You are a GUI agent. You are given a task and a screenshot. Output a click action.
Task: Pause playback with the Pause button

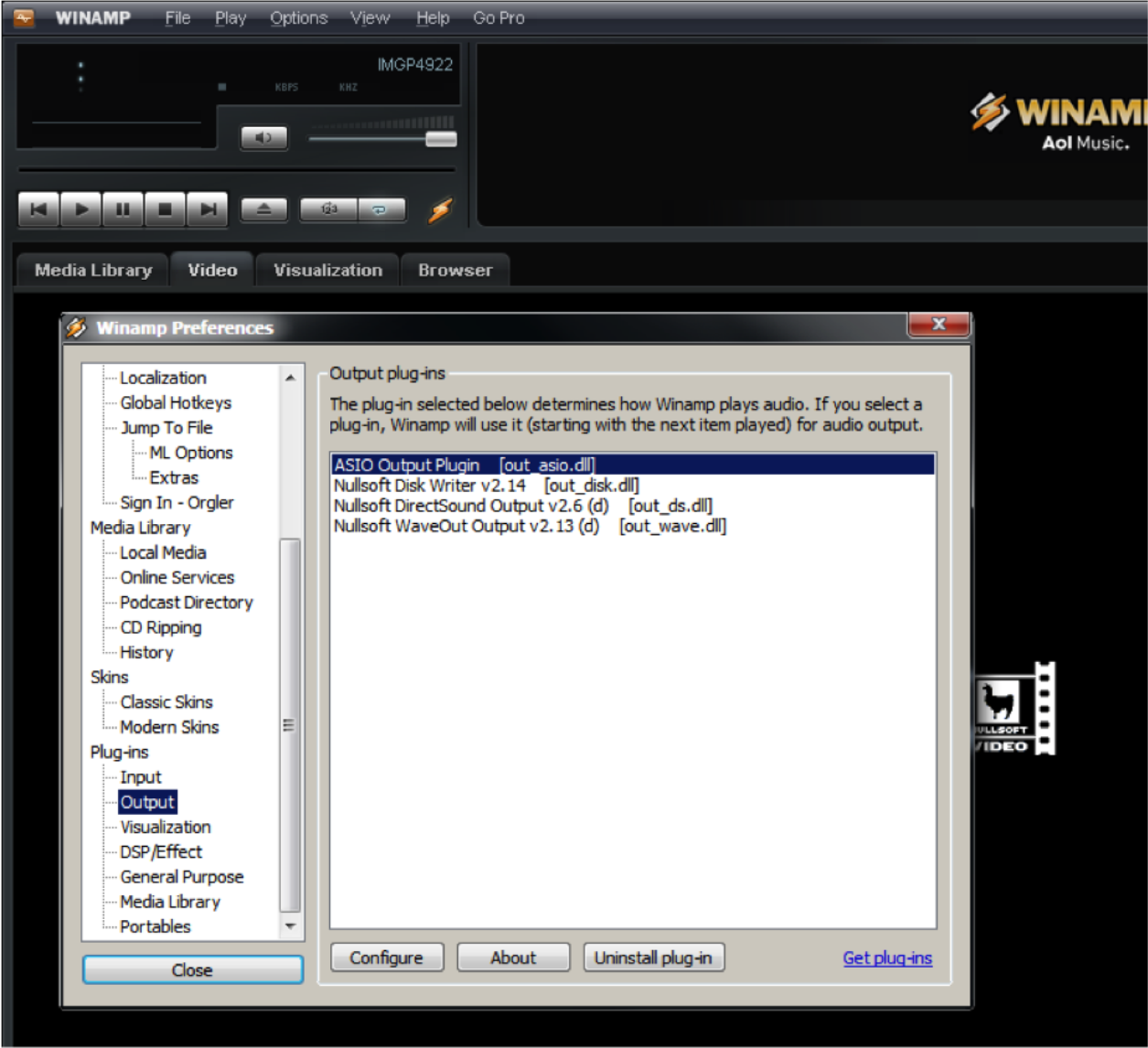point(123,209)
